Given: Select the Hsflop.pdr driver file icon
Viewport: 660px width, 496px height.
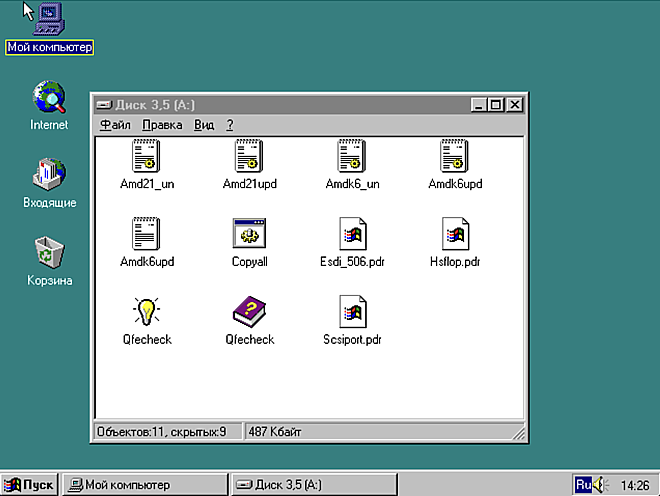Looking at the screenshot, I should (455, 234).
